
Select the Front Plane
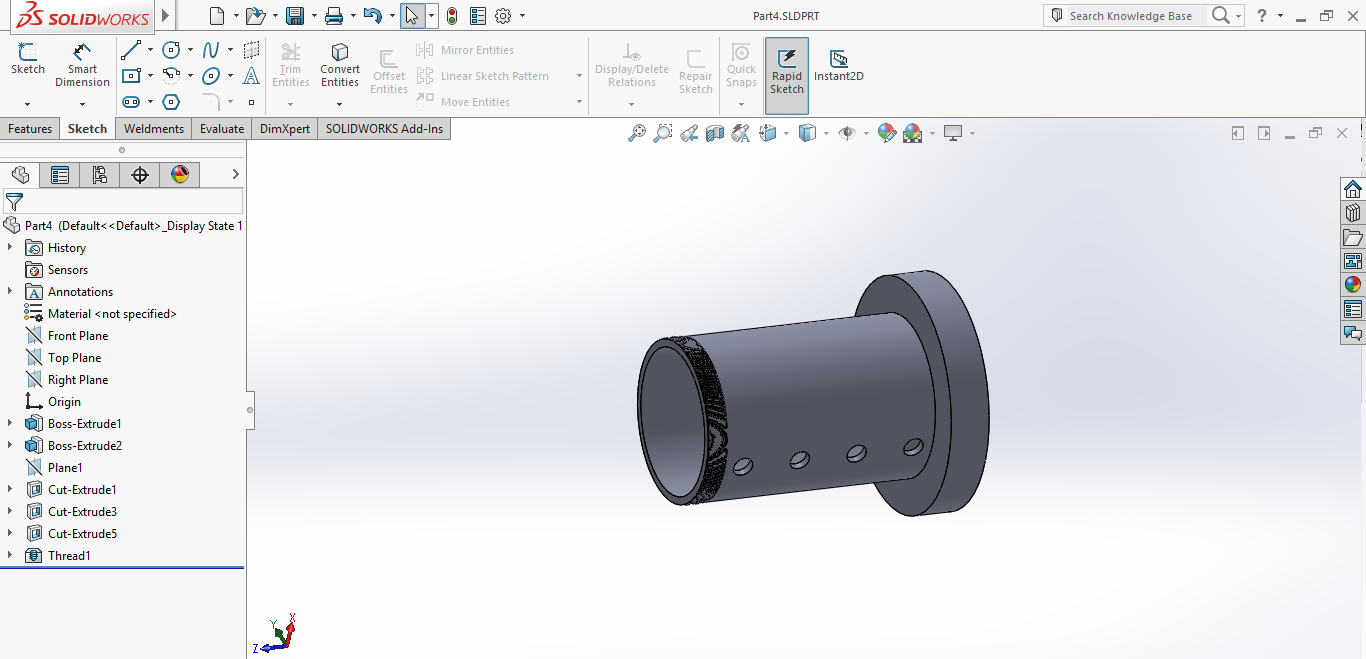(x=78, y=335)
